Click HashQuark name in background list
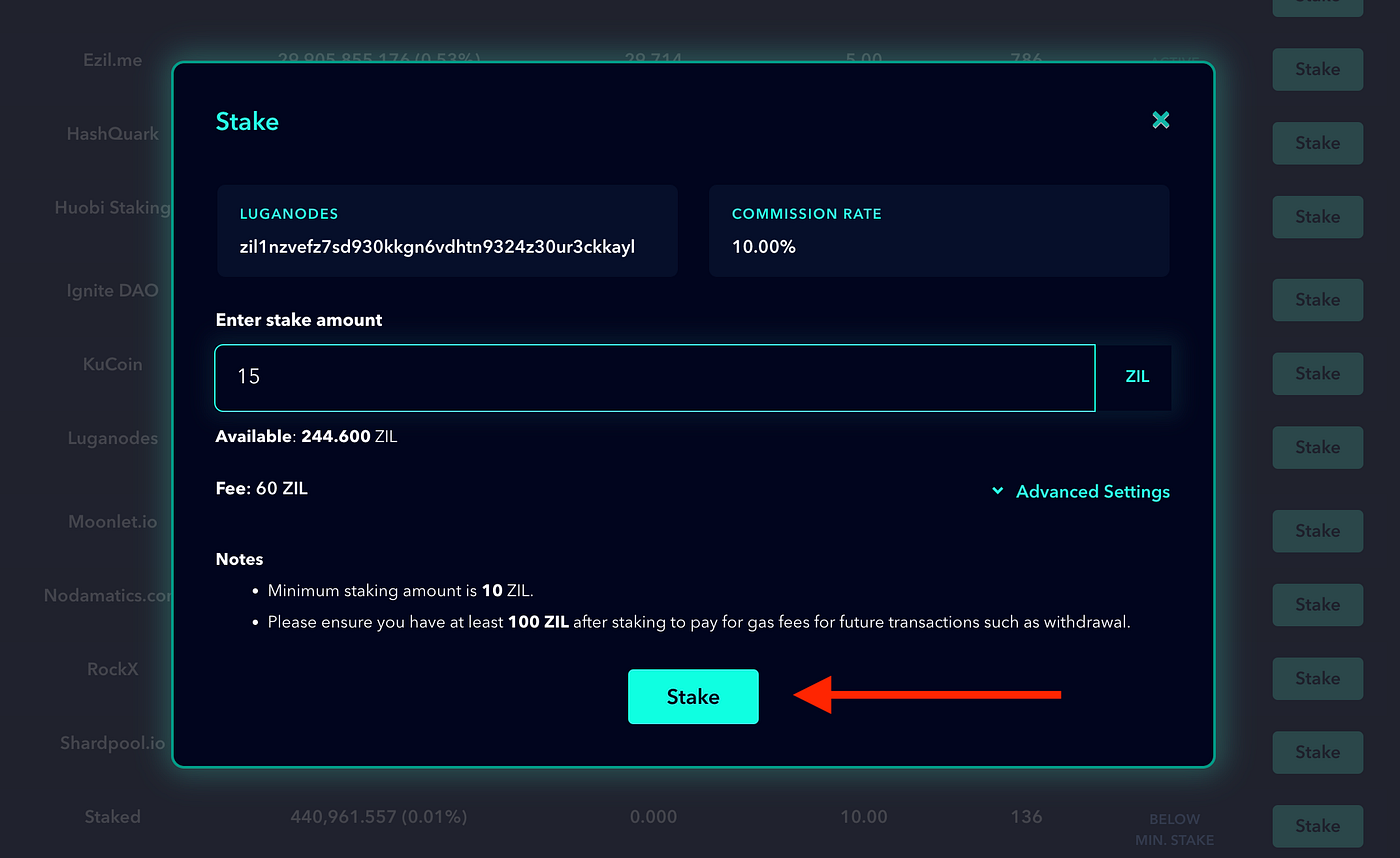The height and width of the screenshot is (858, 1400). coord(113,134)
